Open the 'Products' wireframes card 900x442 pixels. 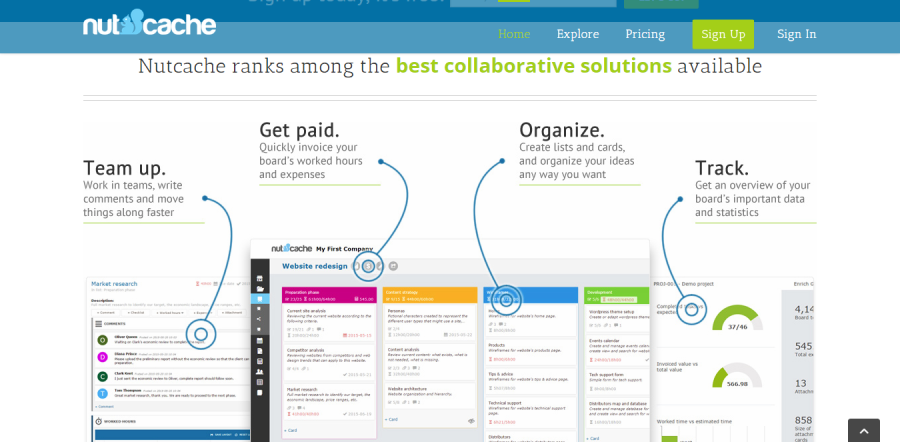(x=530, y=352)
